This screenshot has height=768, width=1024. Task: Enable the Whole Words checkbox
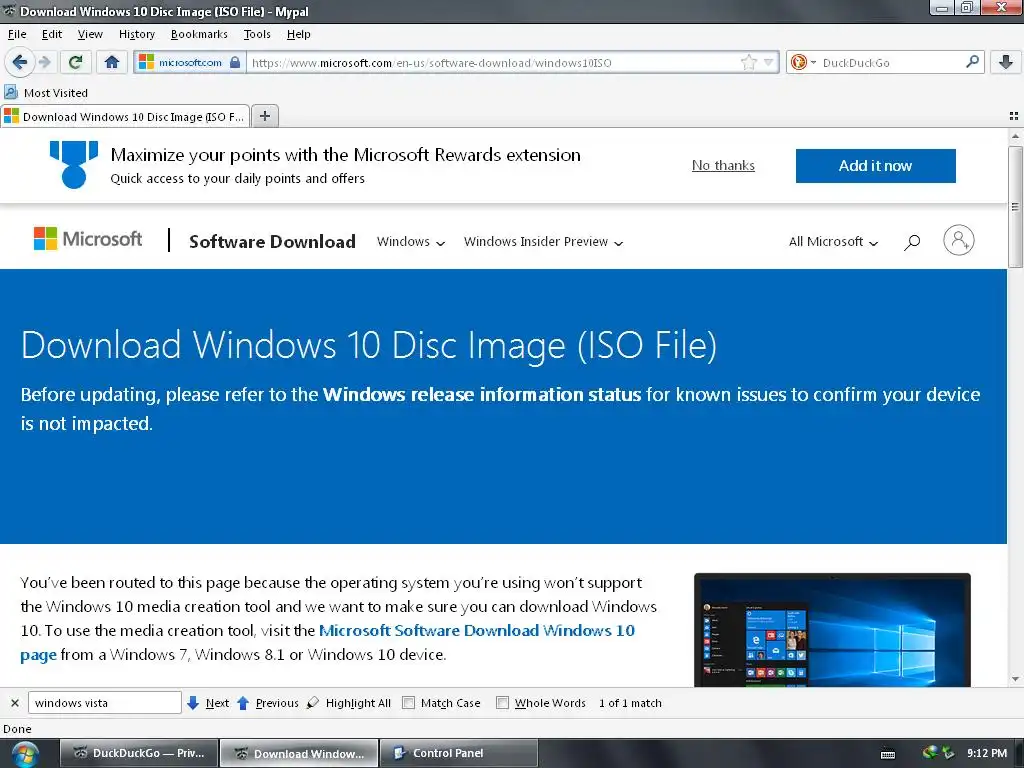tap(502, 703)
